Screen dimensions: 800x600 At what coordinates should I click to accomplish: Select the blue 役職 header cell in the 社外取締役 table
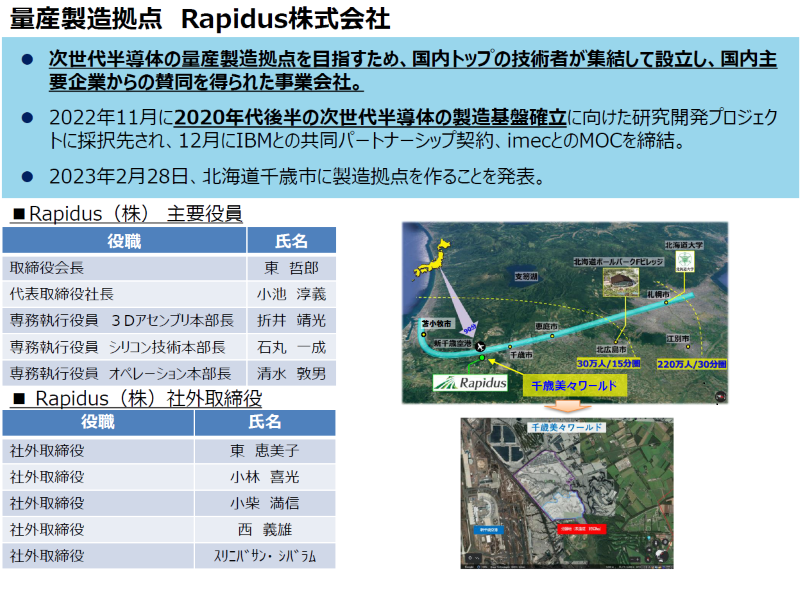(98, 421)
